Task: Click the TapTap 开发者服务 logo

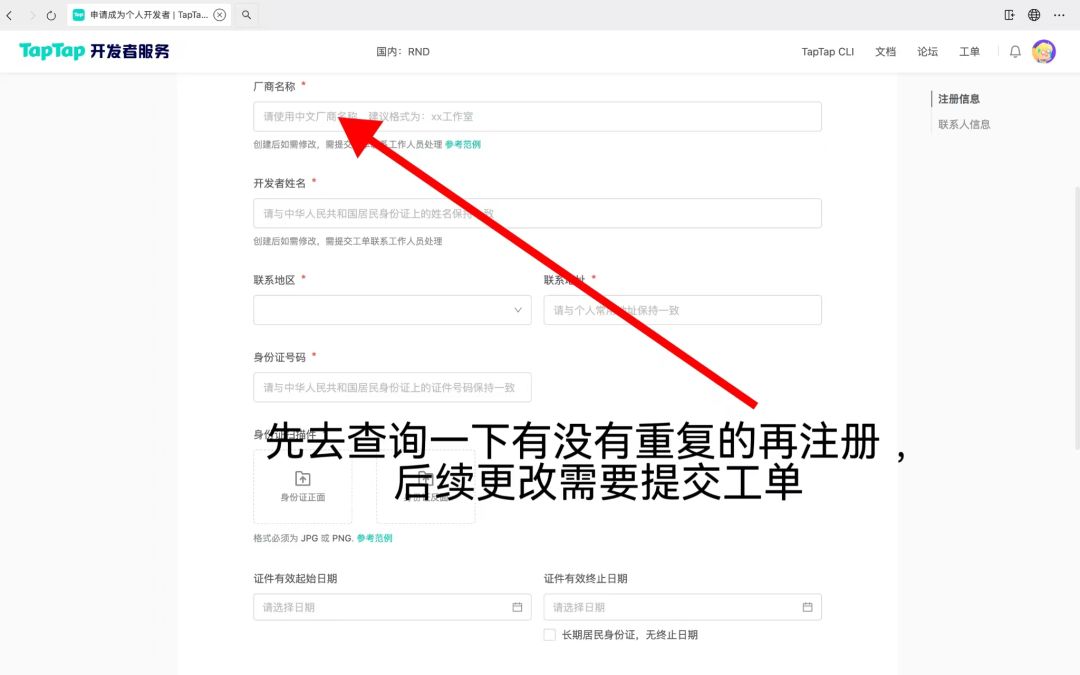Action: (94, 51)
